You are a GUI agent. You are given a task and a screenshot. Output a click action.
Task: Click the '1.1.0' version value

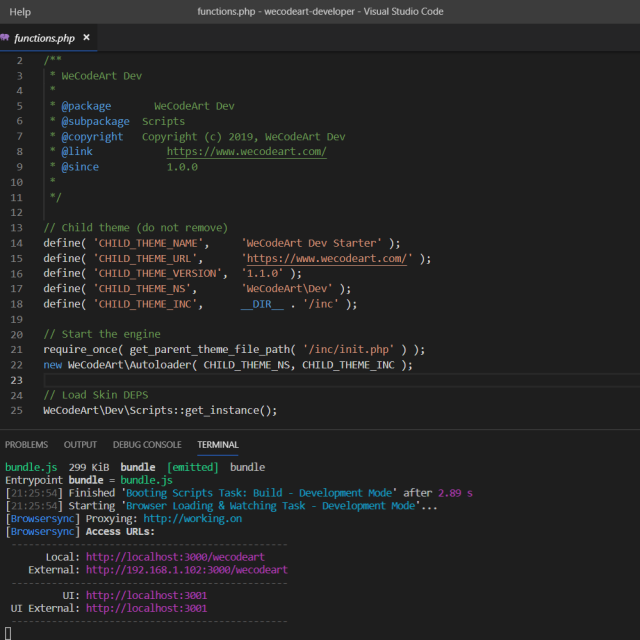[x=262, y=273]
